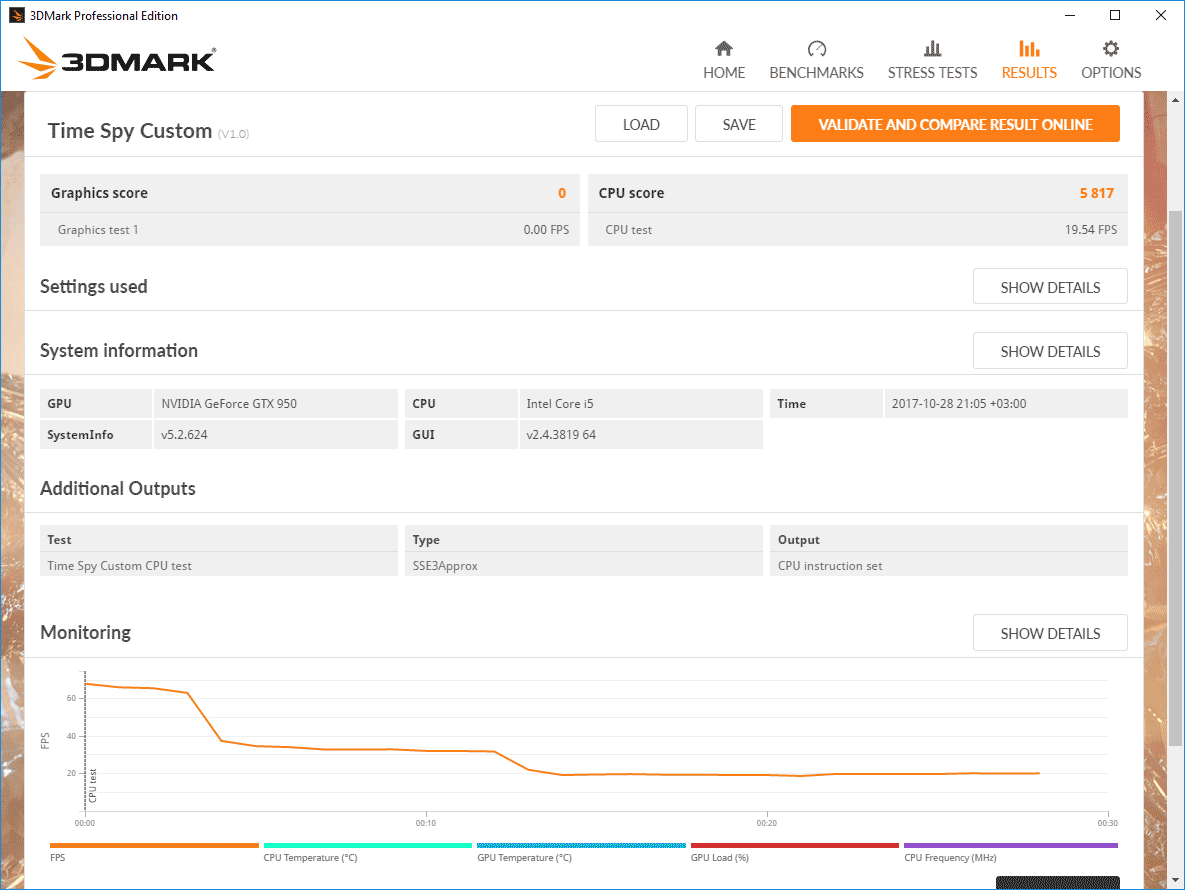1185x890 pixels.
Task: Toggle the FPS legend color bar
Action: [x=154, y=845]
